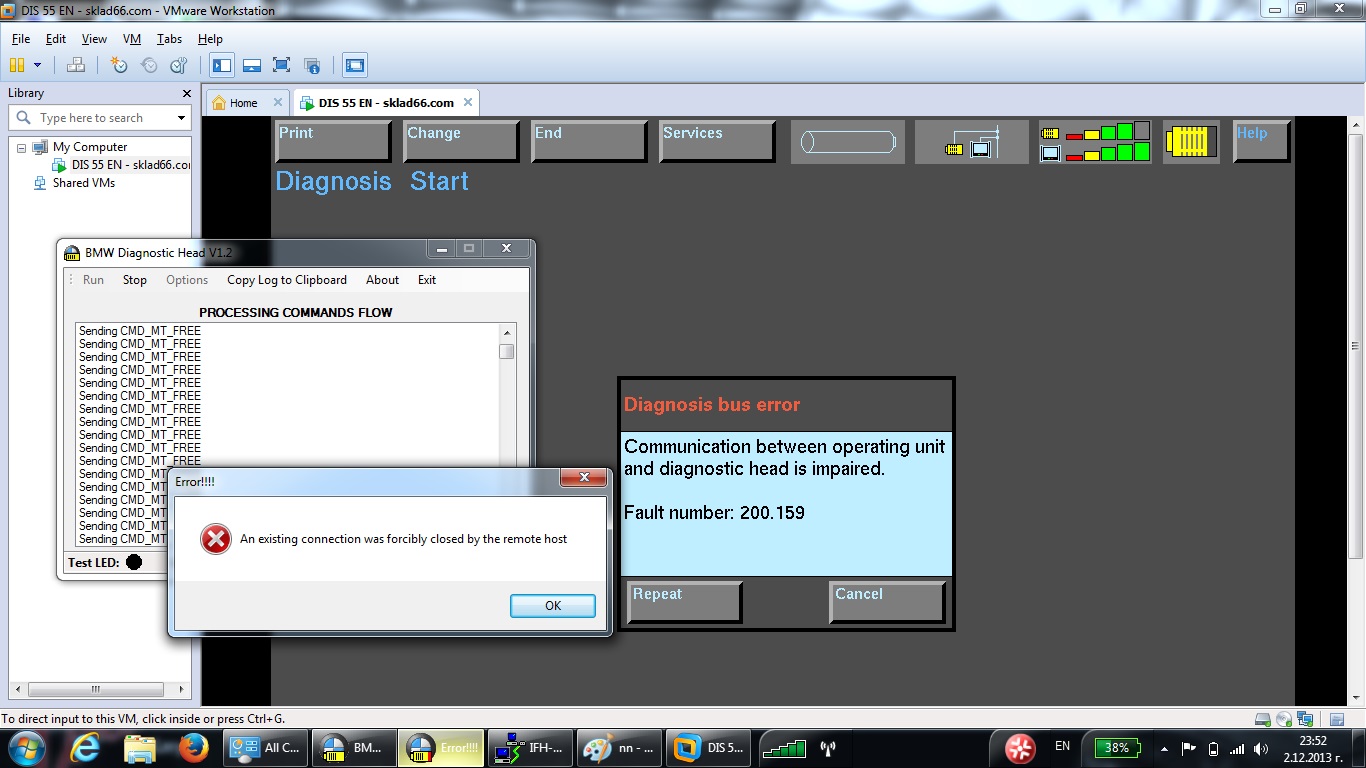Click Run in BMW Diagnostic Head menu
This screenshot has height=768, width=1366.
pyautogui.click(x=93, y=280)
